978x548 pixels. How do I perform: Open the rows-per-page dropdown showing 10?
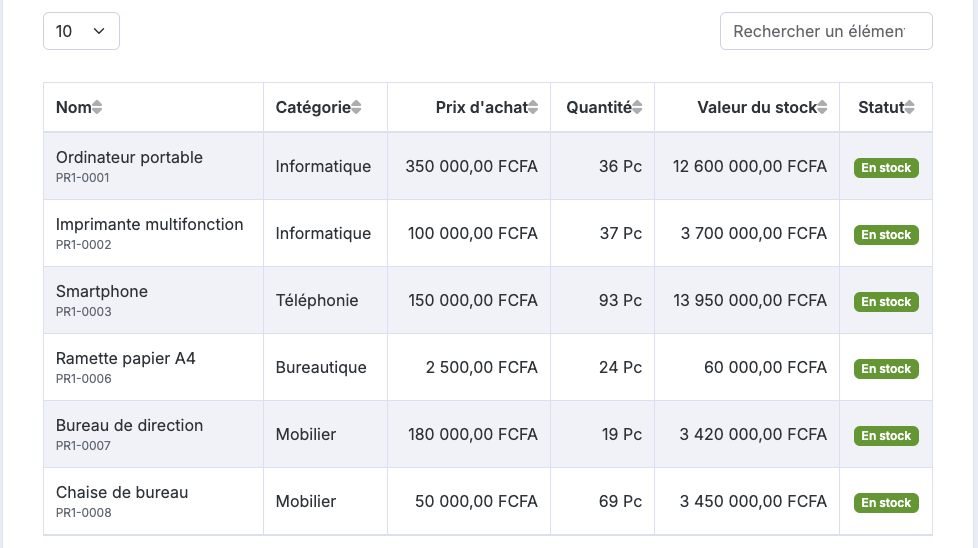(x=81, y=31)
